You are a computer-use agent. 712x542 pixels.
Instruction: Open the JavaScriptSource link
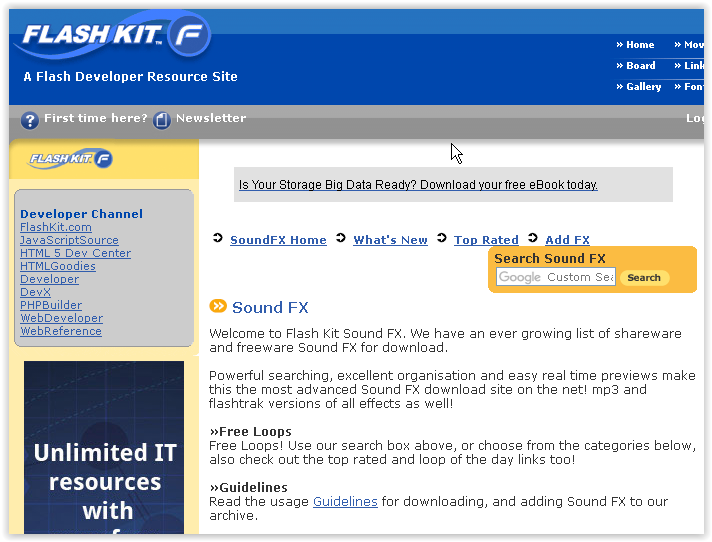69,240
